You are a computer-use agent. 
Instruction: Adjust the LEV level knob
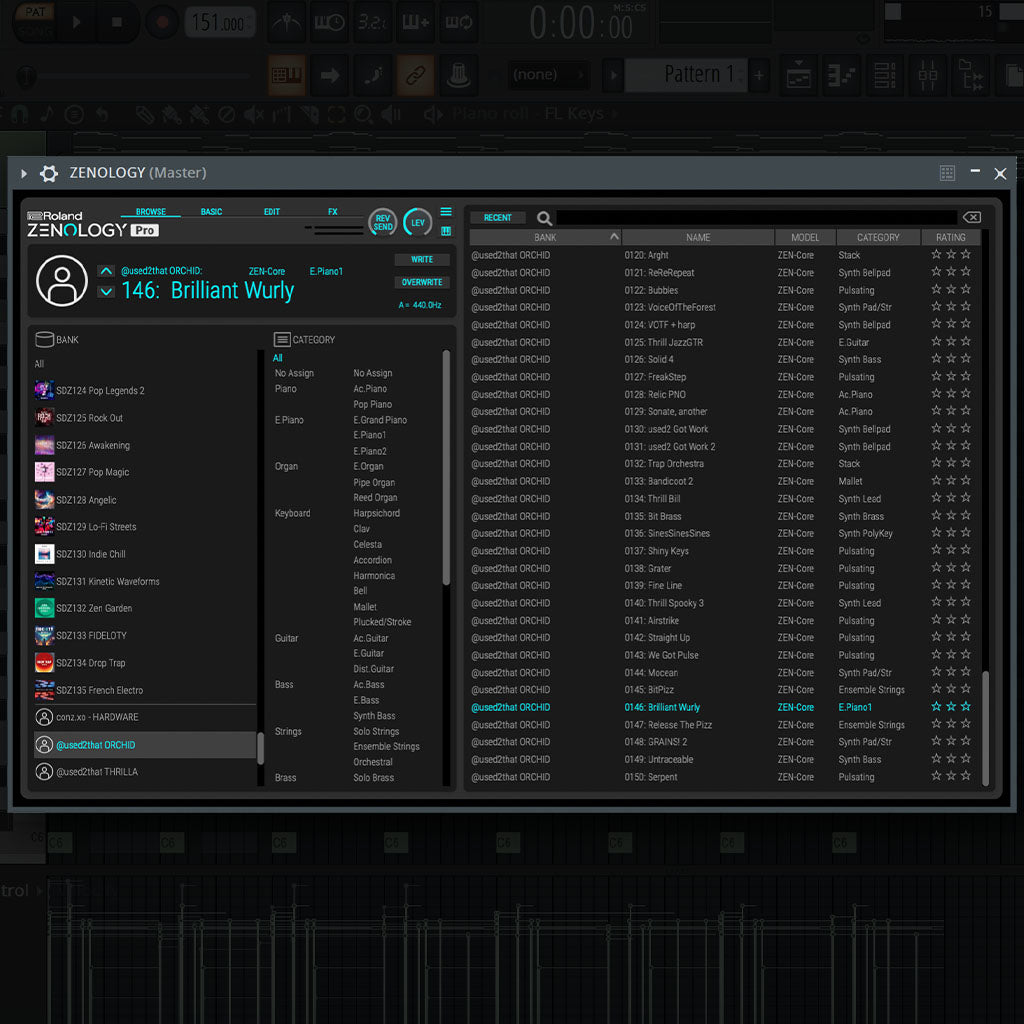[x=418, y=223]
